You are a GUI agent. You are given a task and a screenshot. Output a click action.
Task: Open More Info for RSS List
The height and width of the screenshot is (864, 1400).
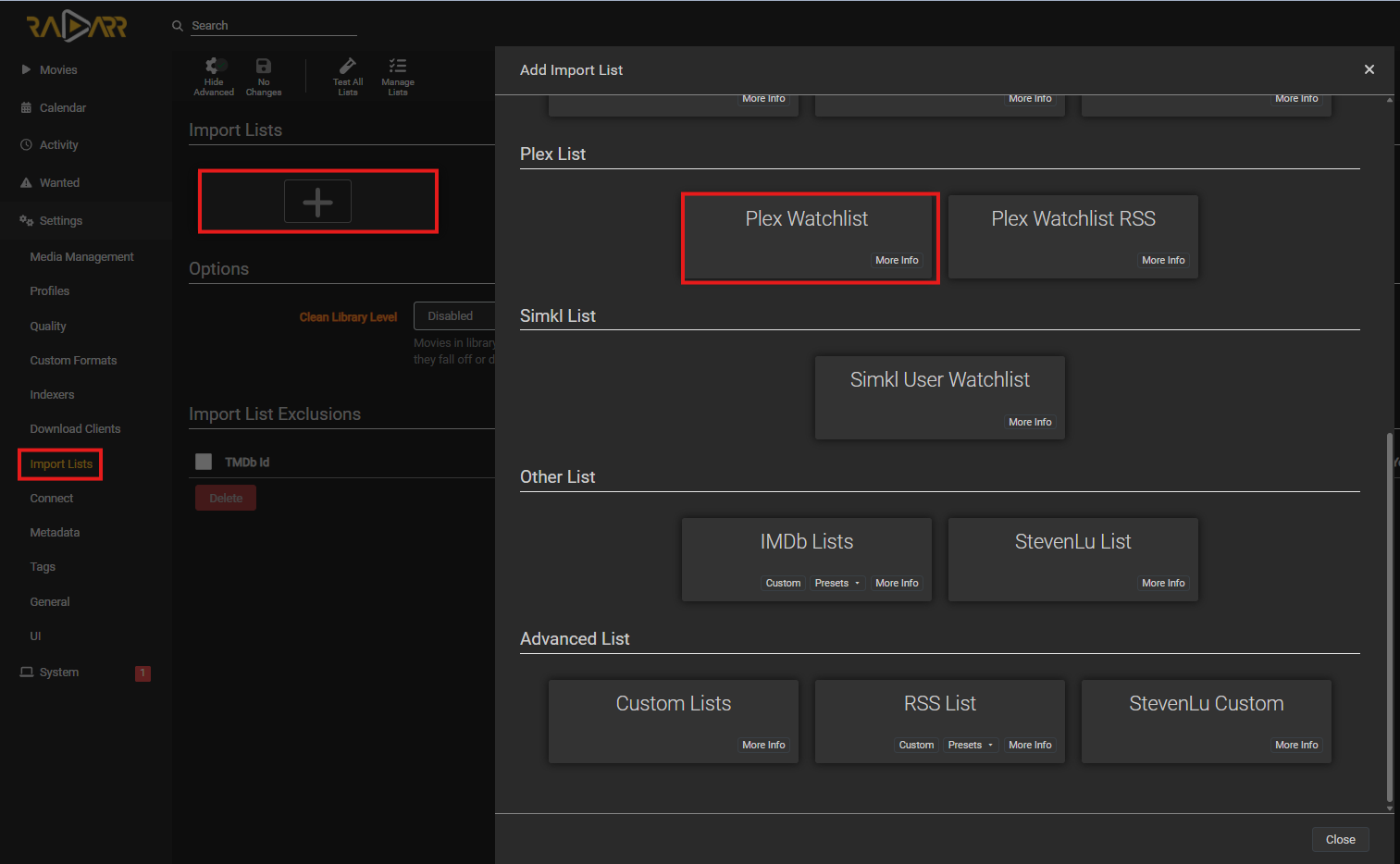1030,746
